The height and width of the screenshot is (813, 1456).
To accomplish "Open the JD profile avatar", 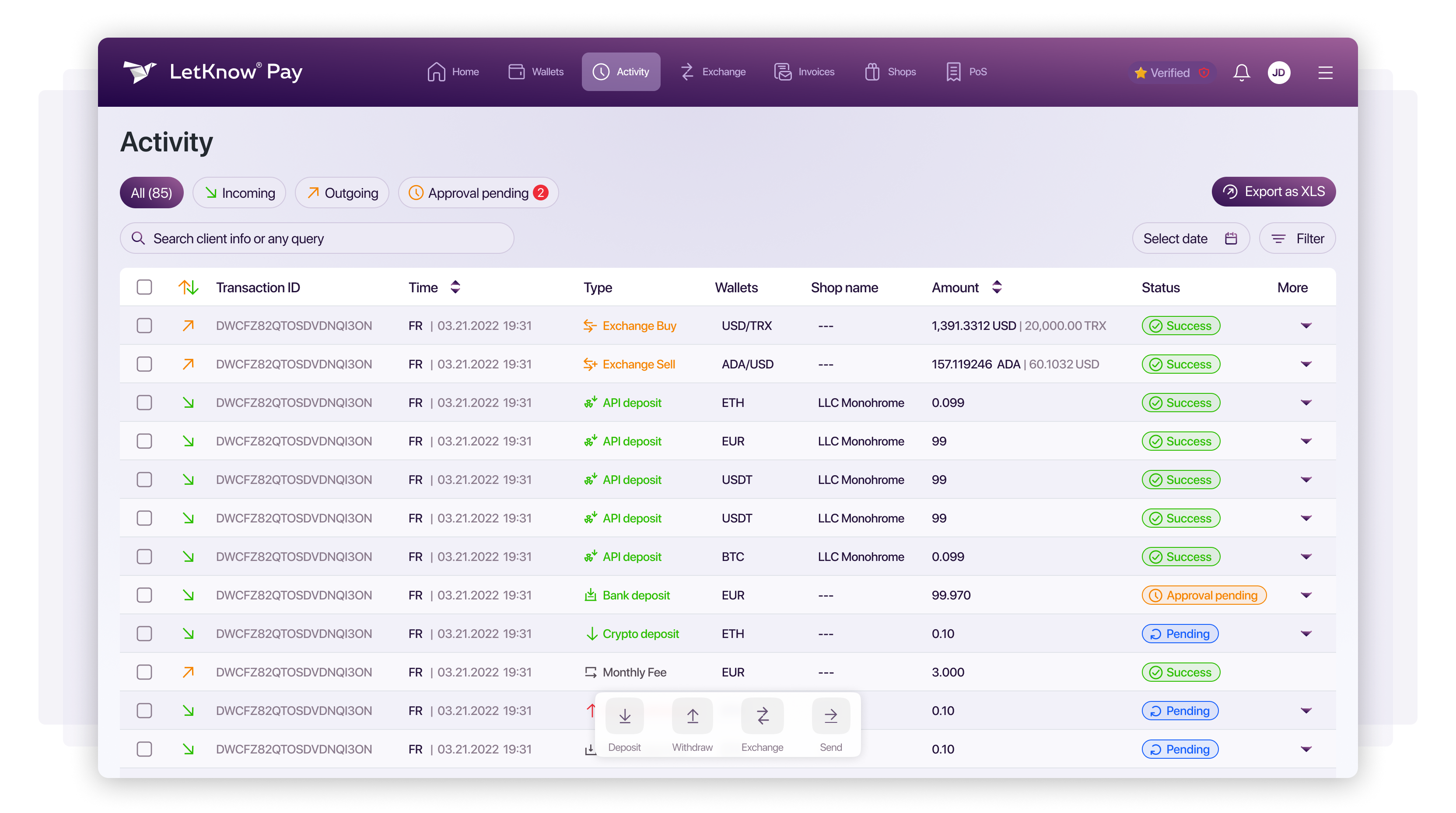I will (1278, 72).
